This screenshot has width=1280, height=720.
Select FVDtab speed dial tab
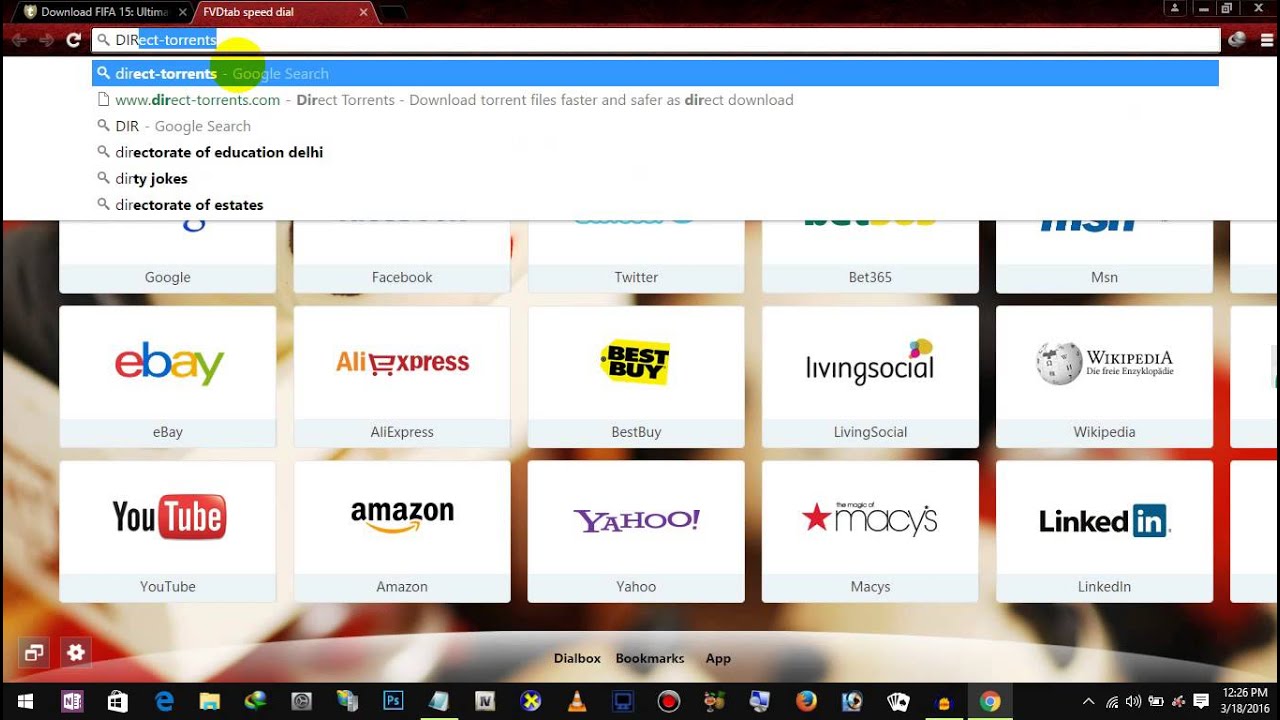tap(280, 12)
